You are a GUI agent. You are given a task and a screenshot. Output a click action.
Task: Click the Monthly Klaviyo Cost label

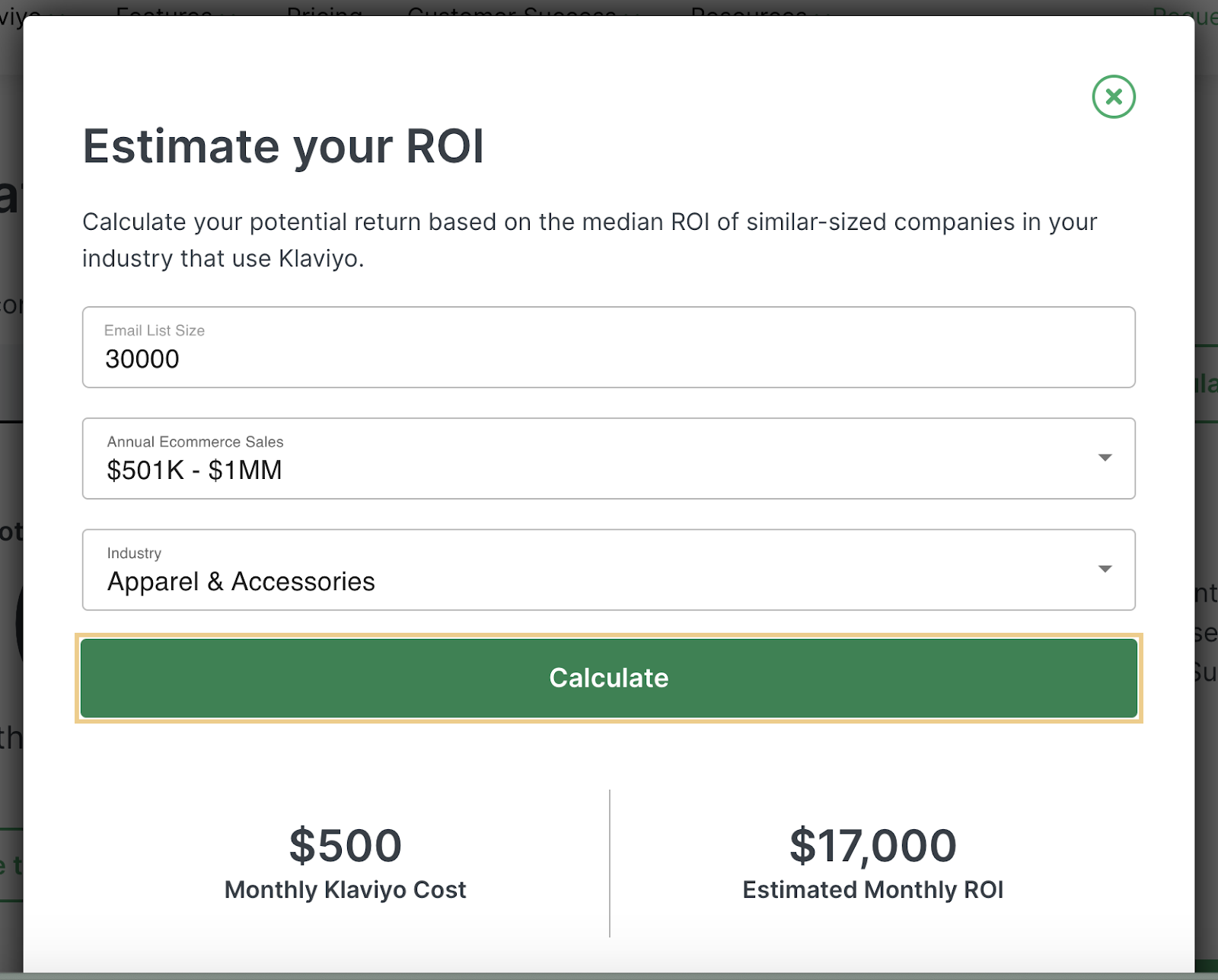tap(346, 889)
